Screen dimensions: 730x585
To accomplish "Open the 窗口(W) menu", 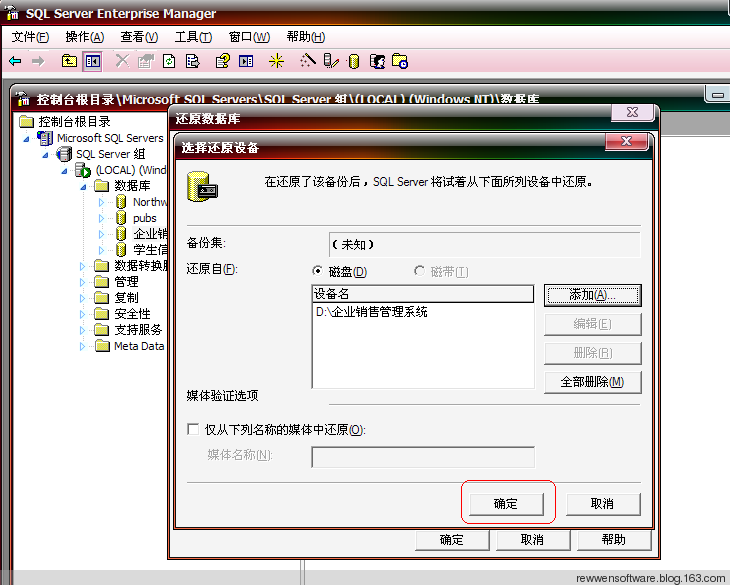I will (249, 37).
